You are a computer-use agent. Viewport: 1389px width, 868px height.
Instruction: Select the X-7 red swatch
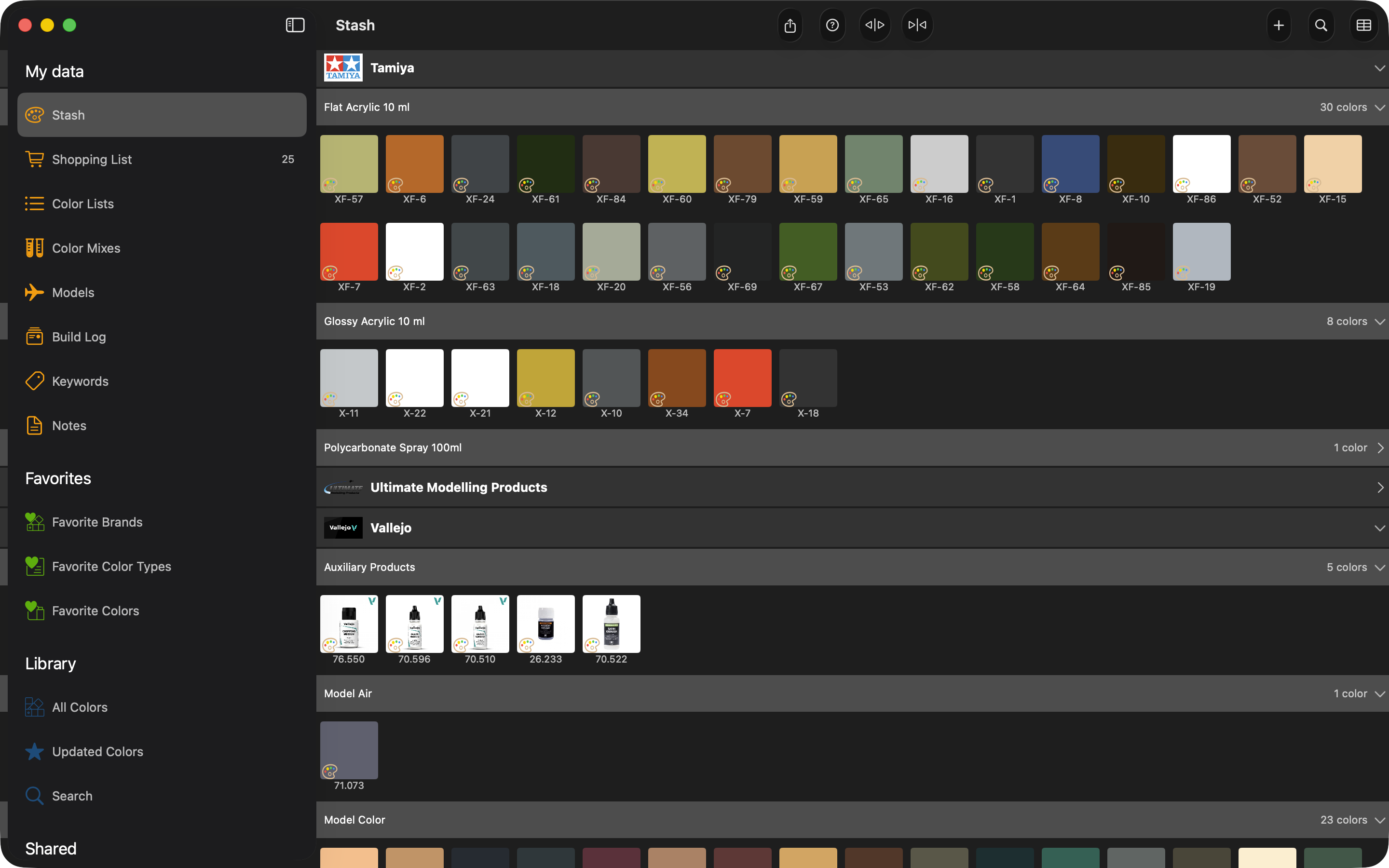tap(742, 378)
